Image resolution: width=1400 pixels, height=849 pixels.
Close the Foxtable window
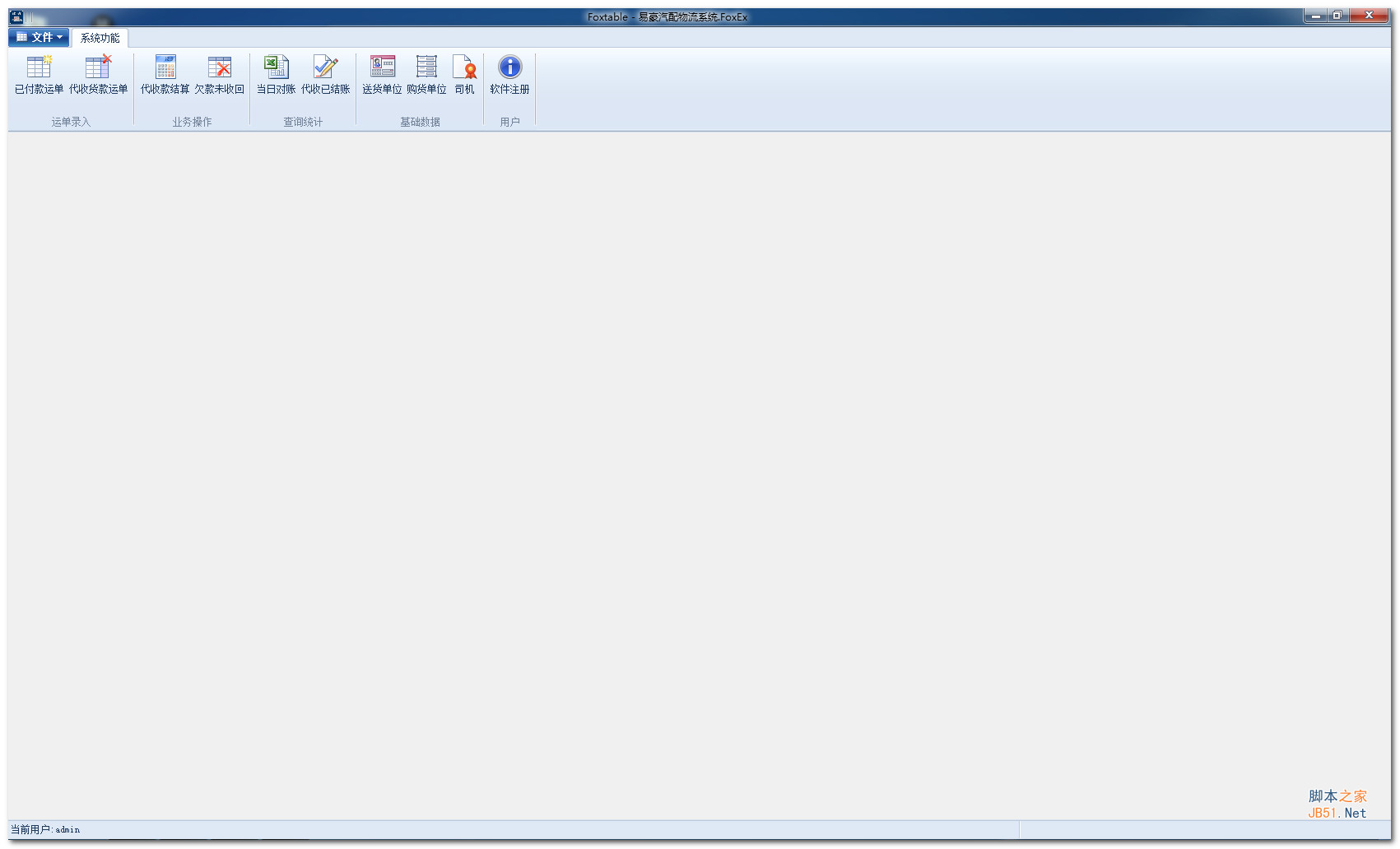pyautogui.click(x=1370, y=16)
